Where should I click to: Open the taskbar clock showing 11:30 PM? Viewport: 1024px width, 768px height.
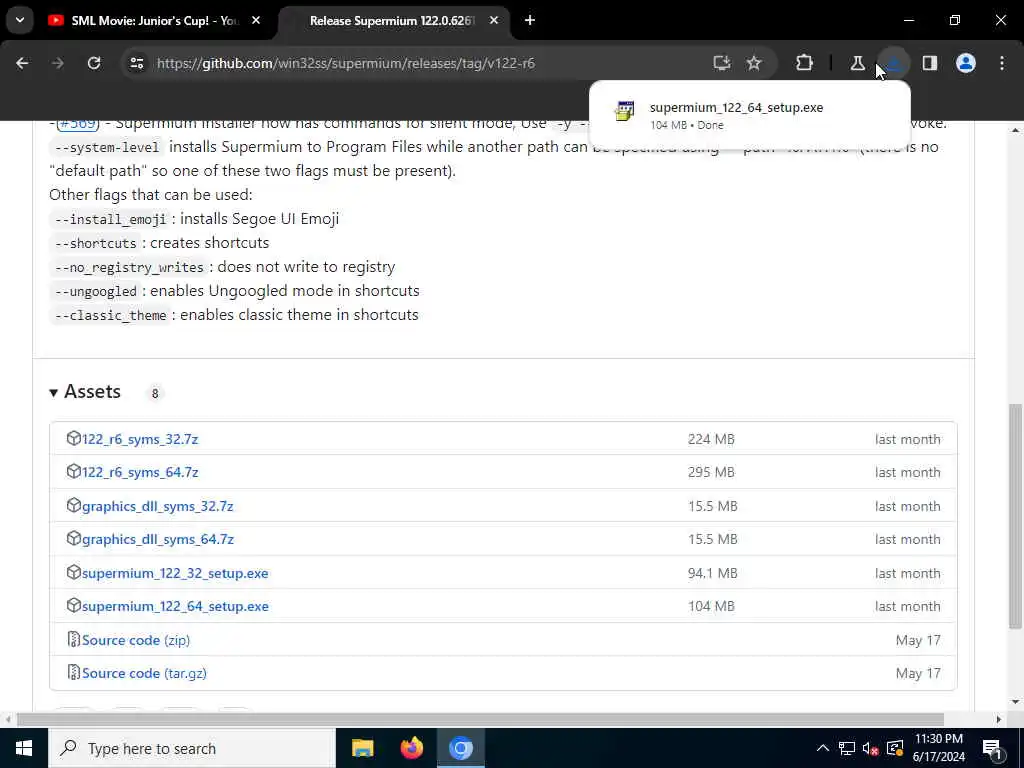938,748
